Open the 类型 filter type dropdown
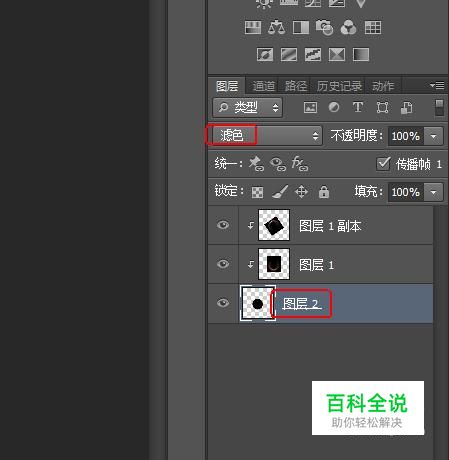449x460 pixels. point(248,107)
